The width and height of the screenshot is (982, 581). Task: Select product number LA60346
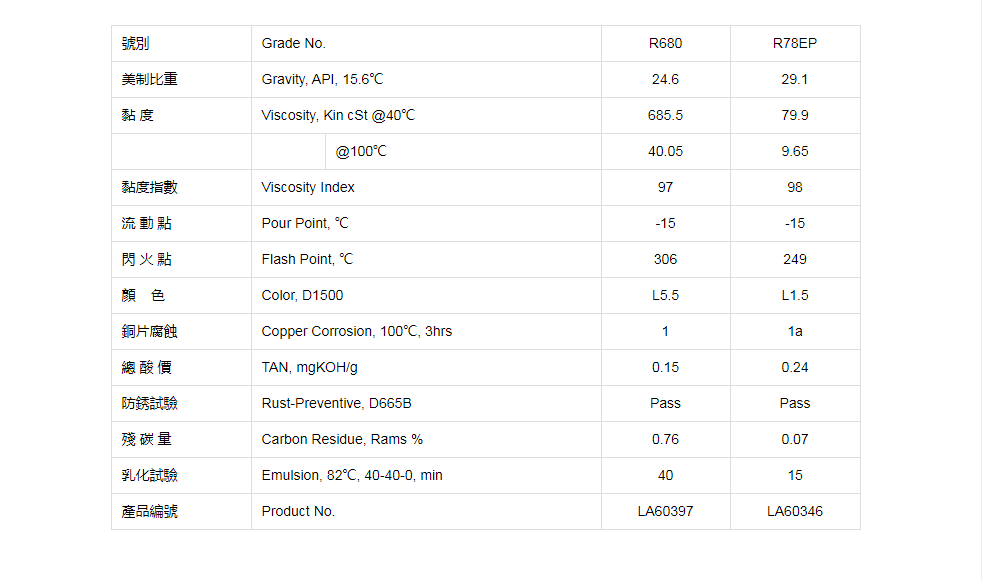pos(795,511)
